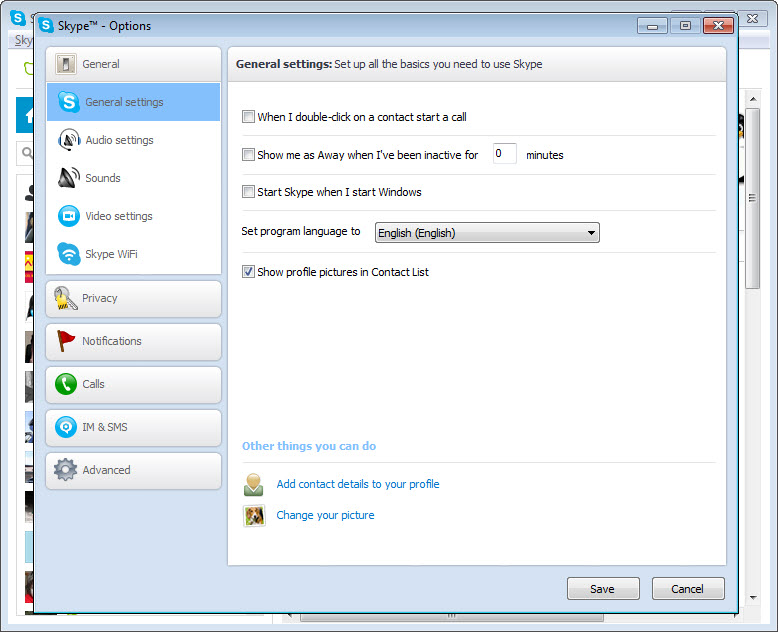
Task: Click the horizontal scrollbar in background Skype window
Action: pos(452,618)
